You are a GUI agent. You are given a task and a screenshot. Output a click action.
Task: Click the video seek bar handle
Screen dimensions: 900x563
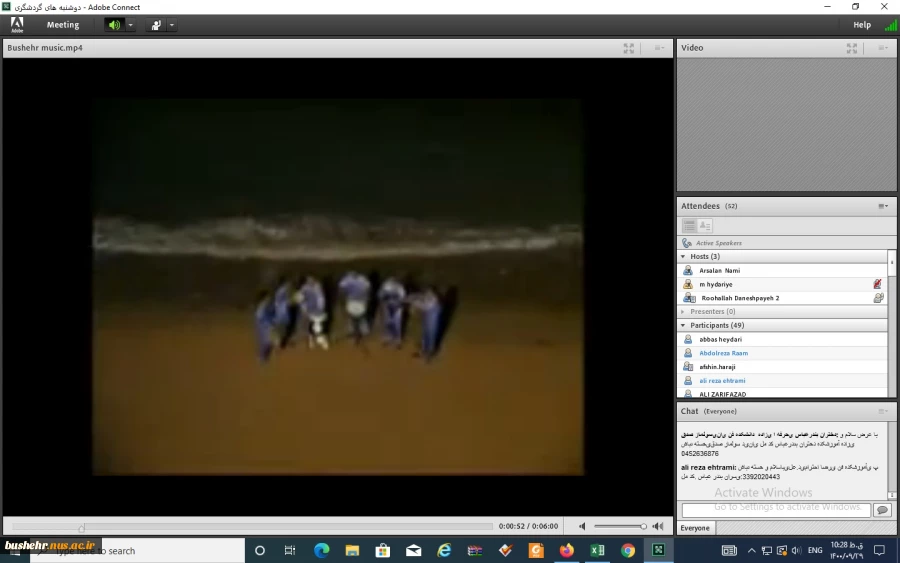tap(82, 527)
